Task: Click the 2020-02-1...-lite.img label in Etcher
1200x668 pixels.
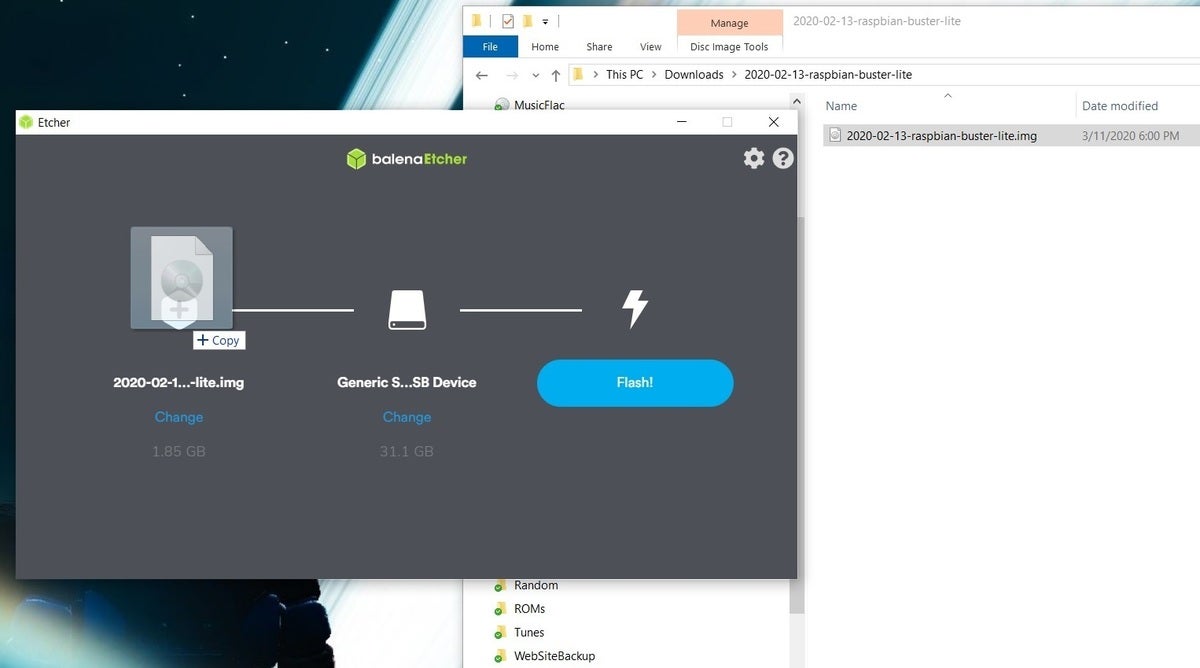Action: coord(178,382)
